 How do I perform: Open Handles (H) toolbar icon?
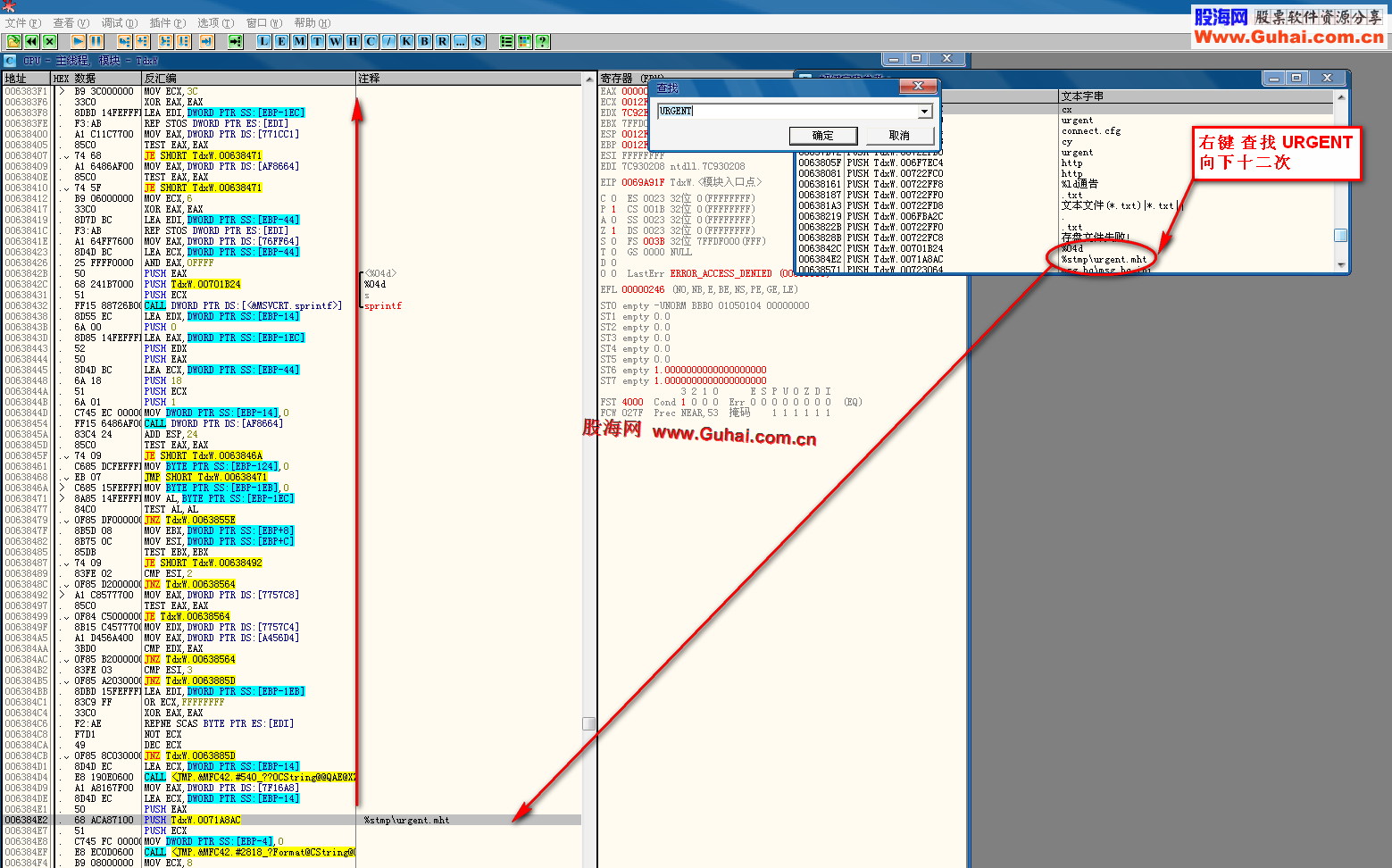pyautogui.click(x=354, y=41)
